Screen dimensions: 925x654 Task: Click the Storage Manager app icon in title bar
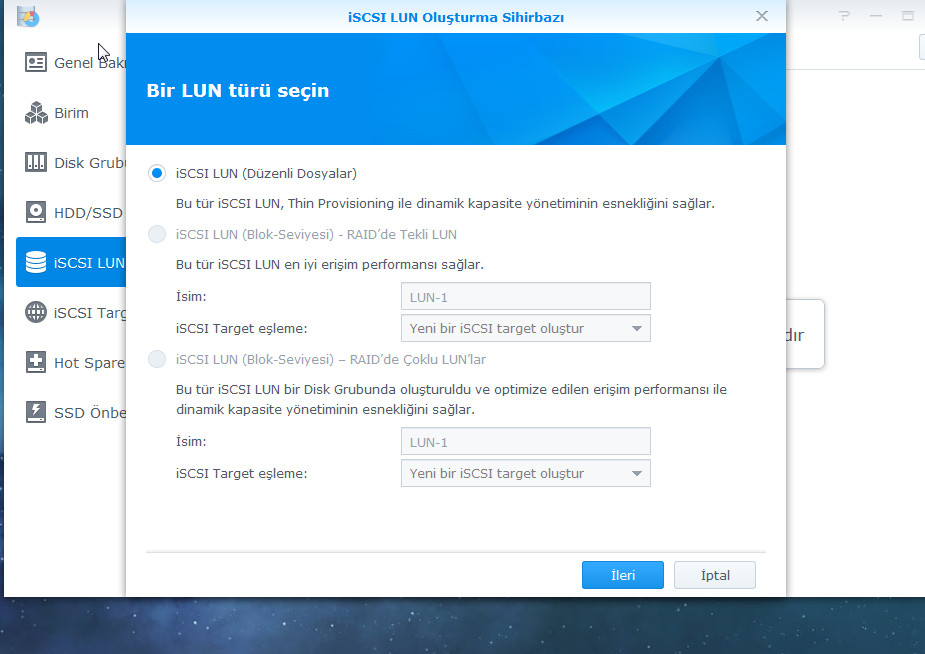tap(28, 16)
